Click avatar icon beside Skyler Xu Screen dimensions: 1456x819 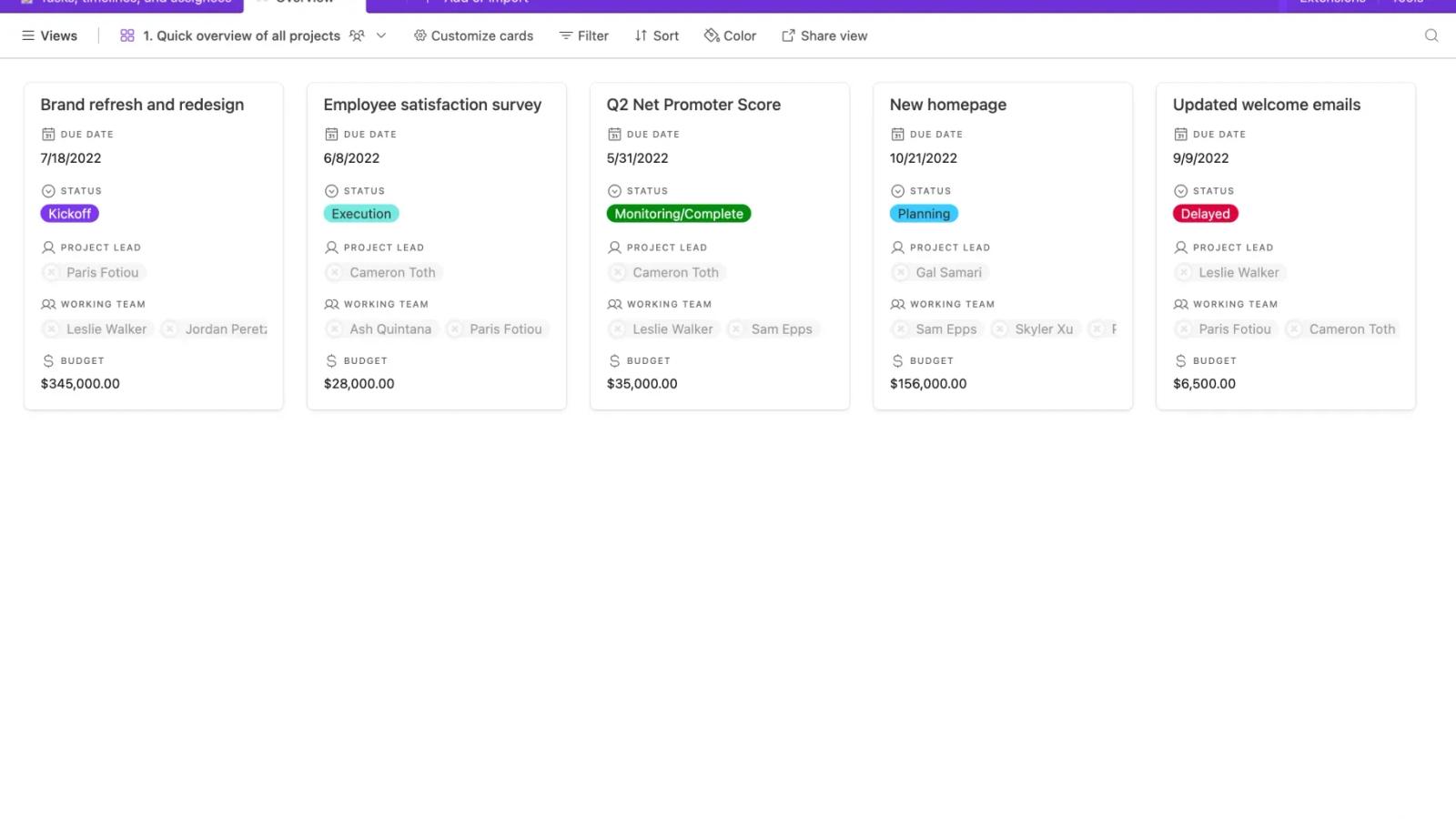point(1000,329)
